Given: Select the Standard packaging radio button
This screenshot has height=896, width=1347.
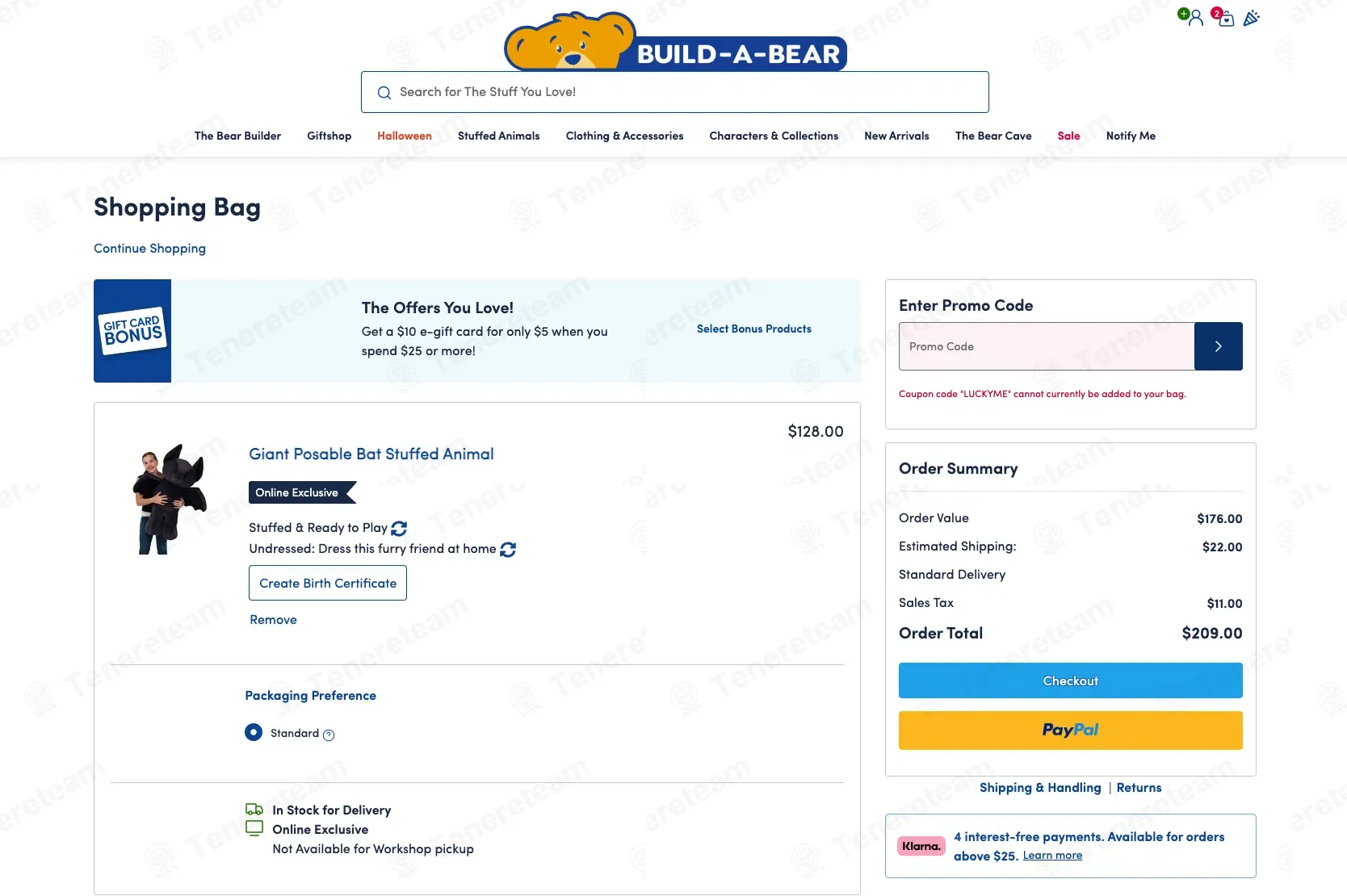Looking at the screenshot, I should [x=254, y=732].
